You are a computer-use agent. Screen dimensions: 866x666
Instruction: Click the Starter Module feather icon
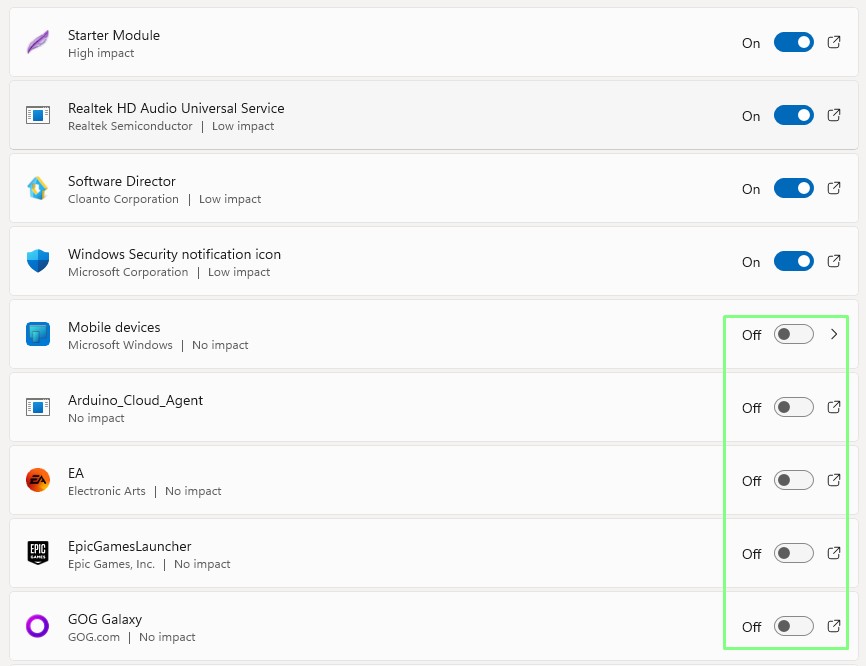coord(38,43)
